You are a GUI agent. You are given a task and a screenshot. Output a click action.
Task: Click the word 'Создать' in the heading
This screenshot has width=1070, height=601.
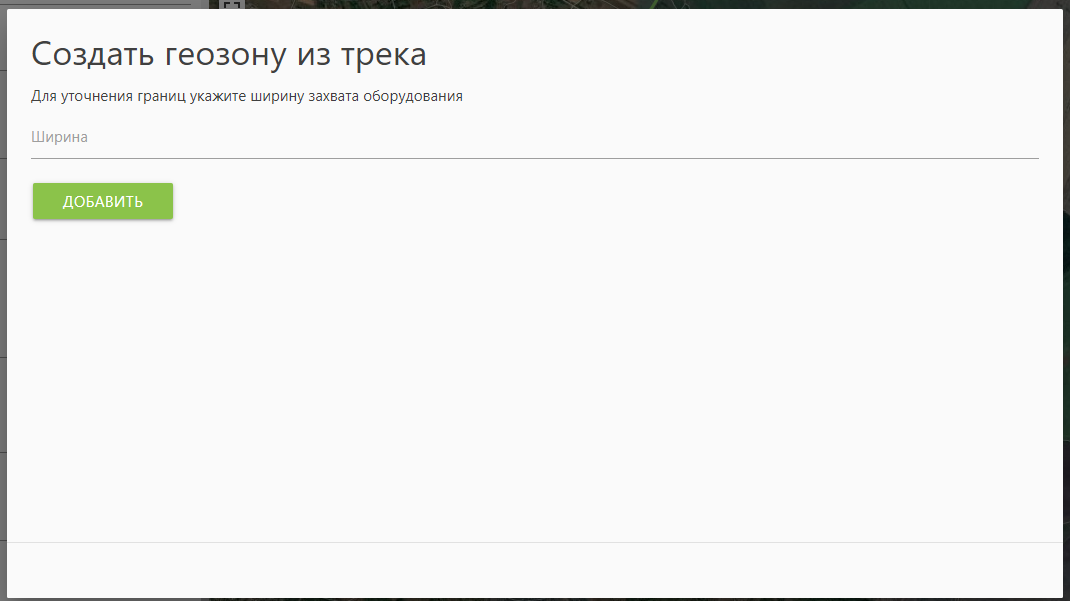[90, 54]
